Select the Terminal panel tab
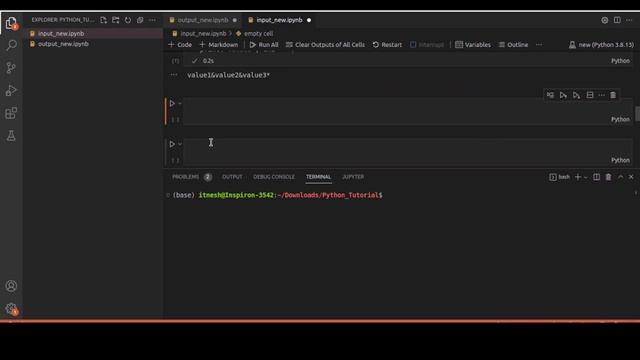This screenshot has height=360, width=640. pos(318,177)
